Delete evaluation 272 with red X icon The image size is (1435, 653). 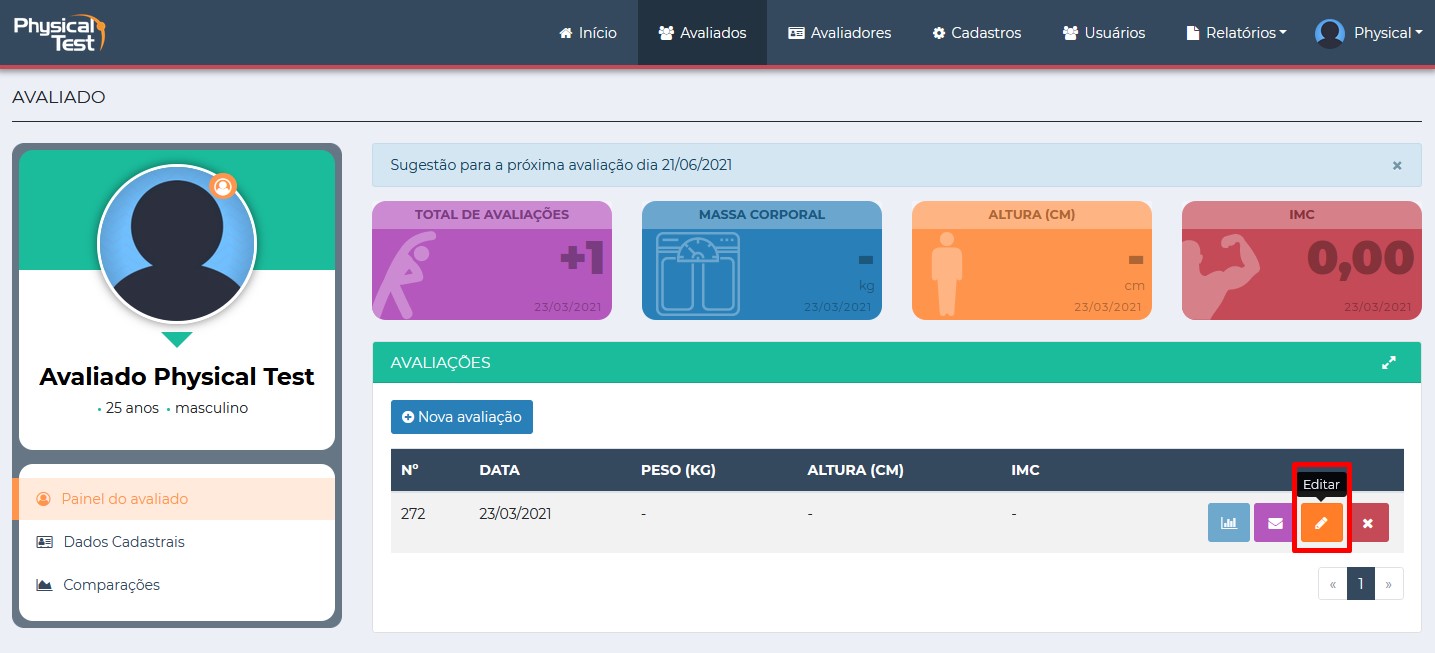click(x=1368, y=522)
